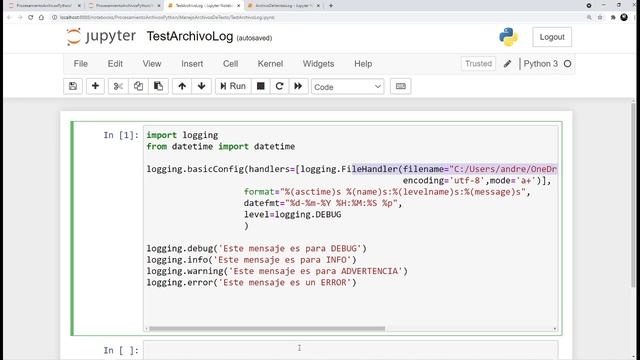640x360 pixels.
Task: Click the browser back arrow
Action: (9, 18)
